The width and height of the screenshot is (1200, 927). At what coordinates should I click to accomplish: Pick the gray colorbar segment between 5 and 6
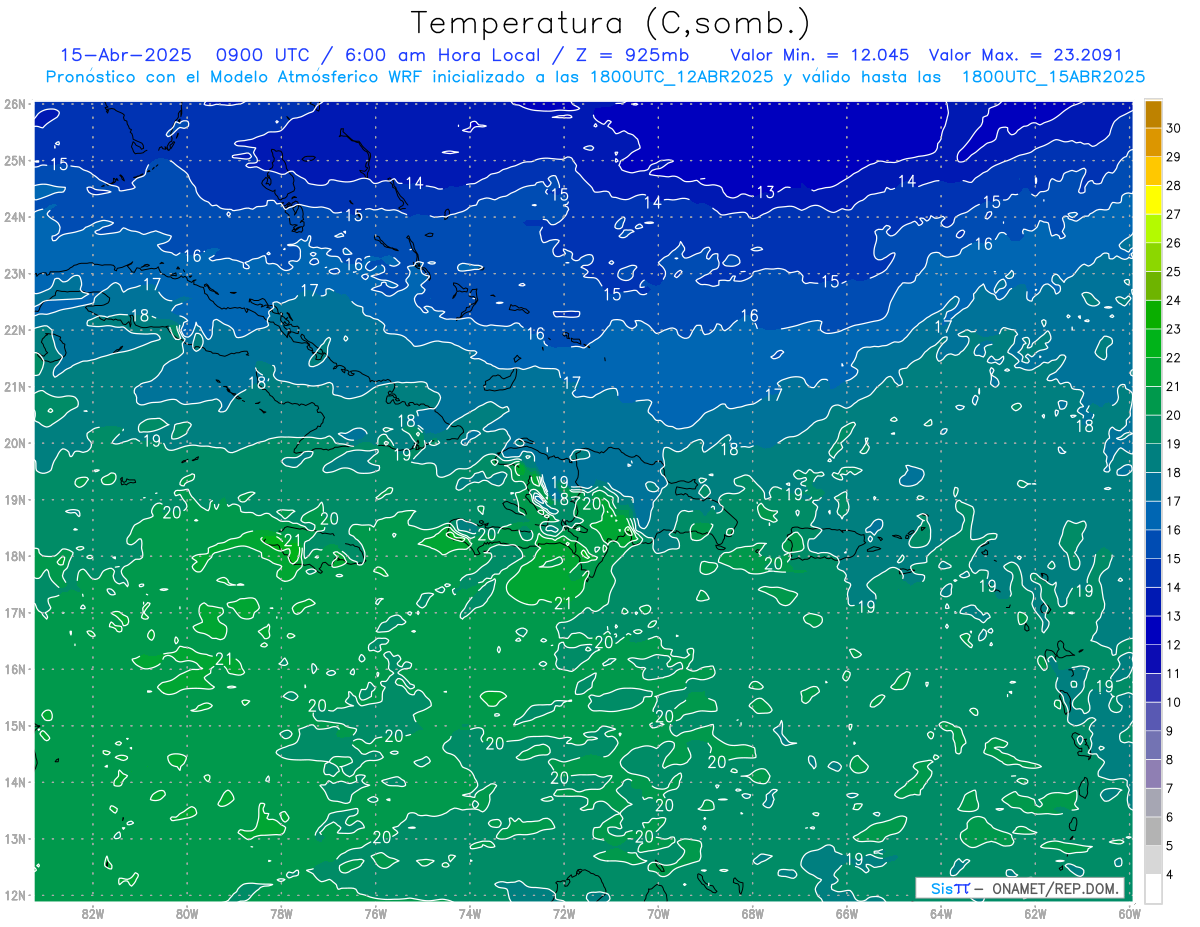point(1153,832)
